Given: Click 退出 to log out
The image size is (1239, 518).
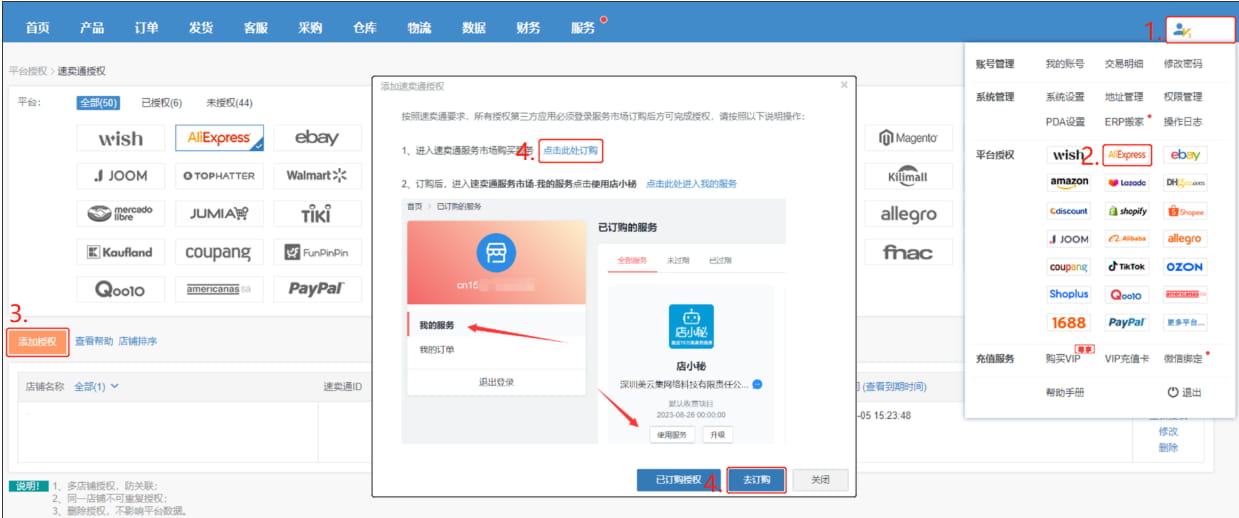Looking at the screenshot, I should point(1184,393).
